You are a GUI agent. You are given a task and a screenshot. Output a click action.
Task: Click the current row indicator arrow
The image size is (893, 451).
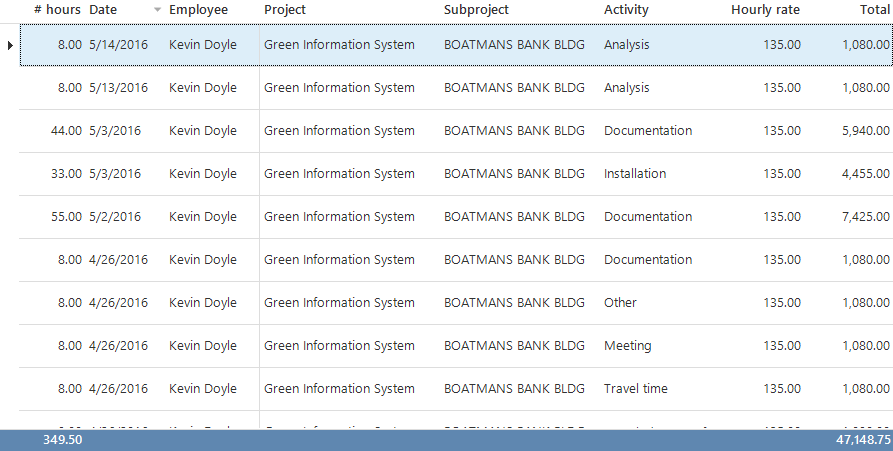point(10,45)
